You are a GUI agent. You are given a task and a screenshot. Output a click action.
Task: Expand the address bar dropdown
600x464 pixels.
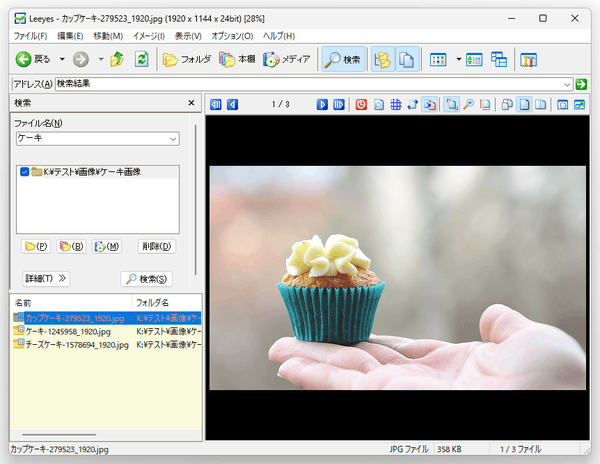[x=567, y=84]
